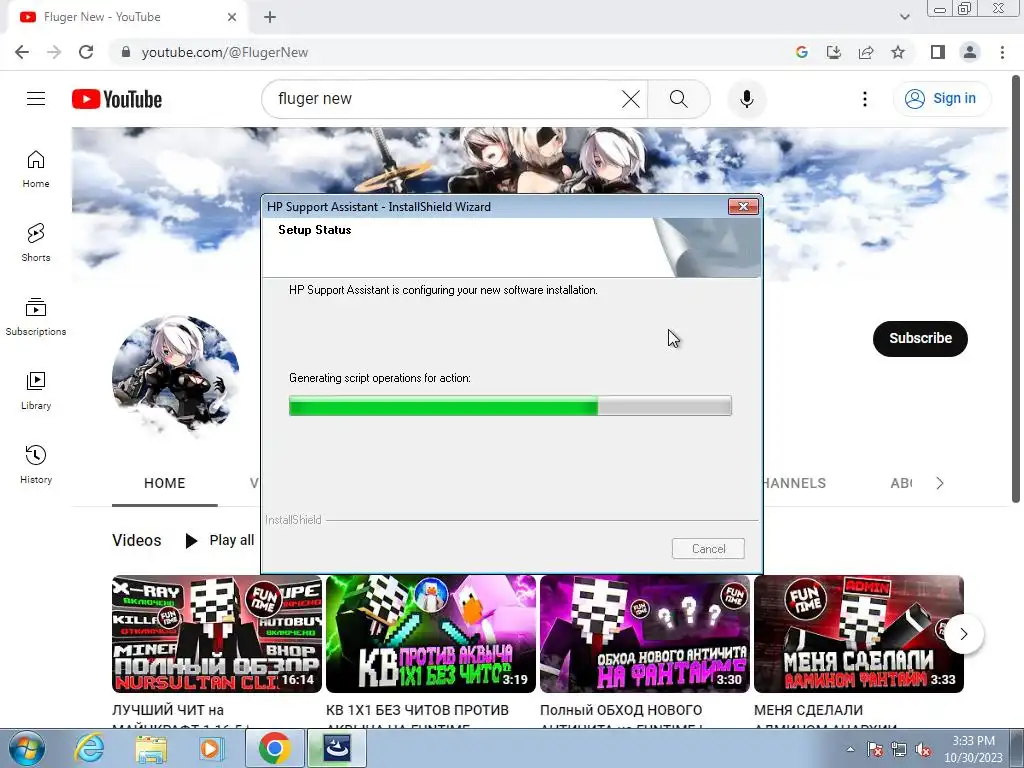Open the Action Center flag icon
This screenshot has width=1024, height=768.
875,749
